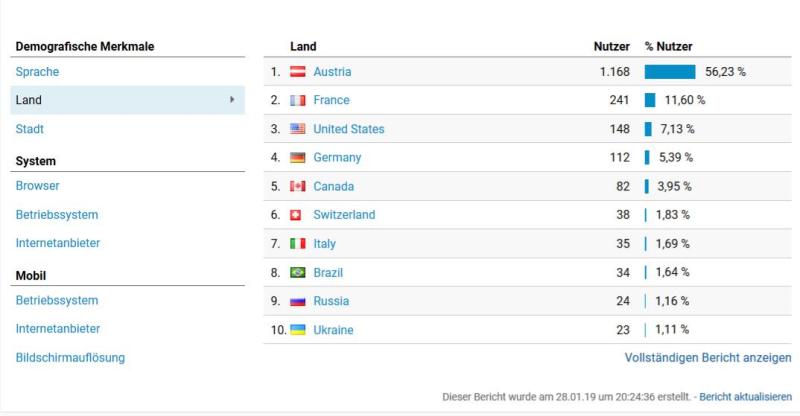Open the Russia country link
Screen dimensions: 800x416
tap(331, 301)
